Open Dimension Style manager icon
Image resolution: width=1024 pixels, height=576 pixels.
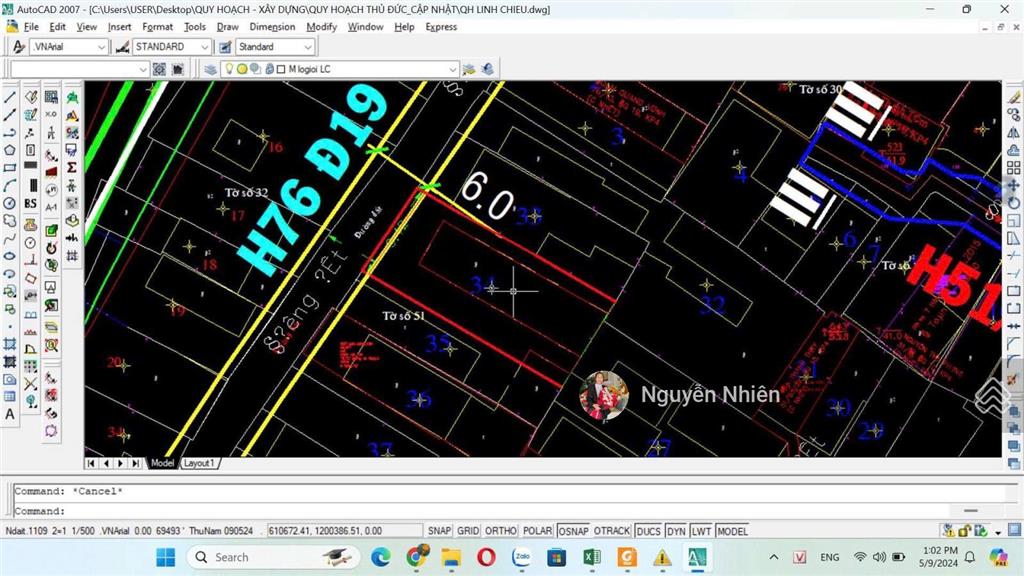point(122,47)
